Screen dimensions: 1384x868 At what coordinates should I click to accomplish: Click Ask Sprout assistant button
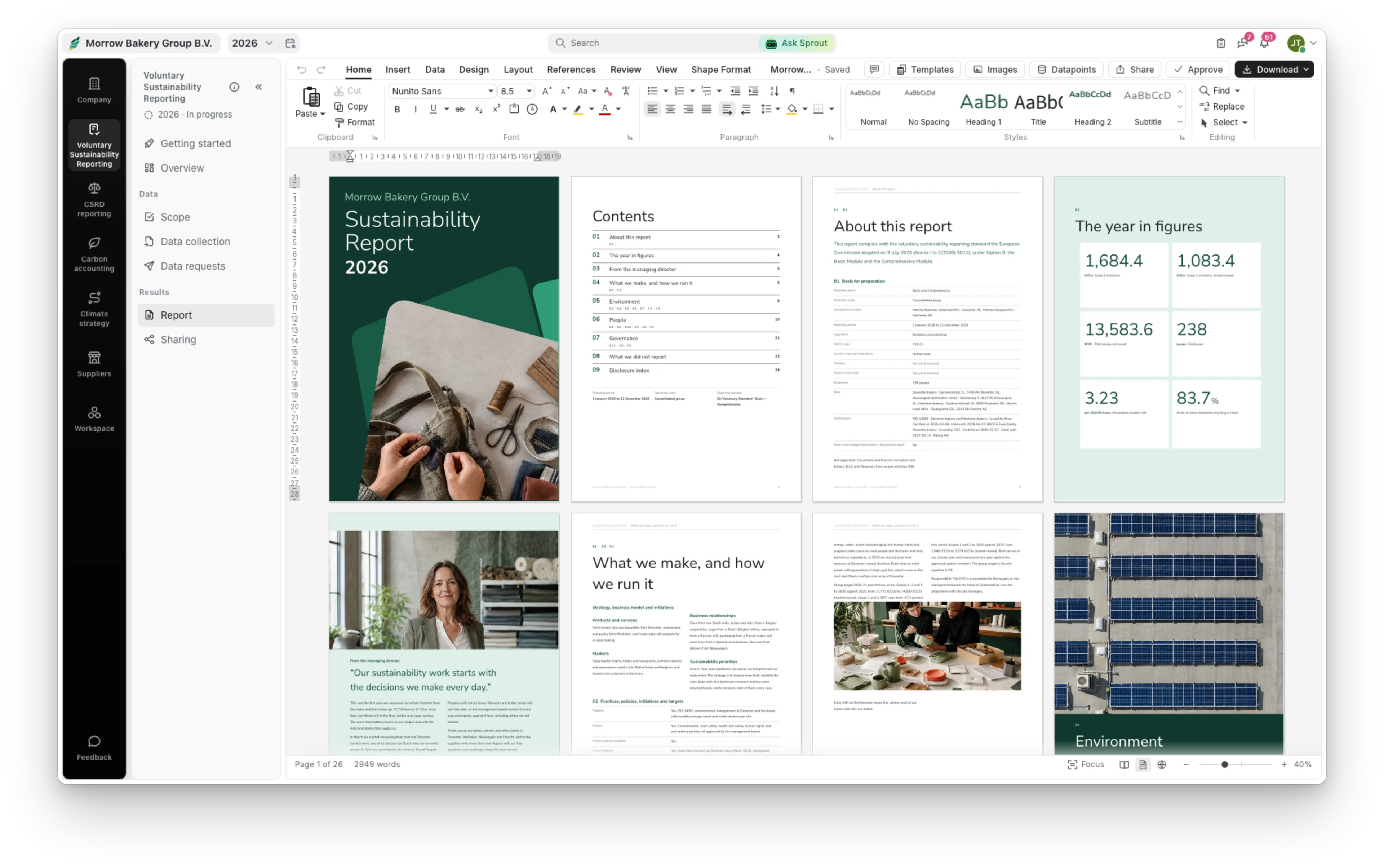pos(797,43)
